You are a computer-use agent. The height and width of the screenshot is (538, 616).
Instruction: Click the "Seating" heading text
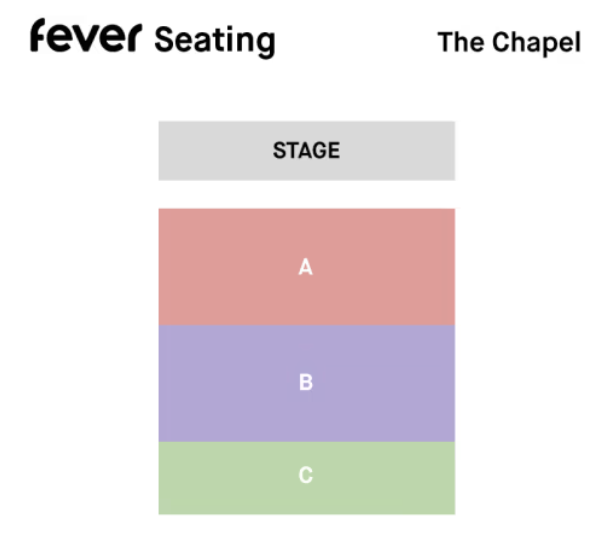click(215, 40)
